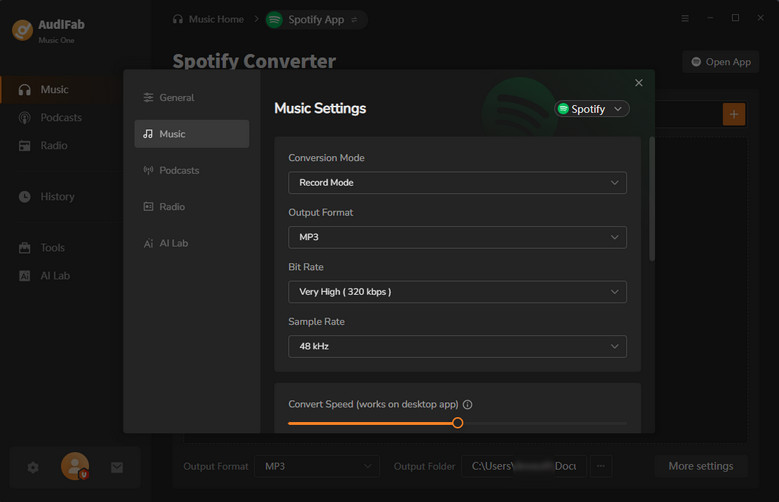Click the browse folder ellipsis button
779x502 pixels.
pos(601,466)
